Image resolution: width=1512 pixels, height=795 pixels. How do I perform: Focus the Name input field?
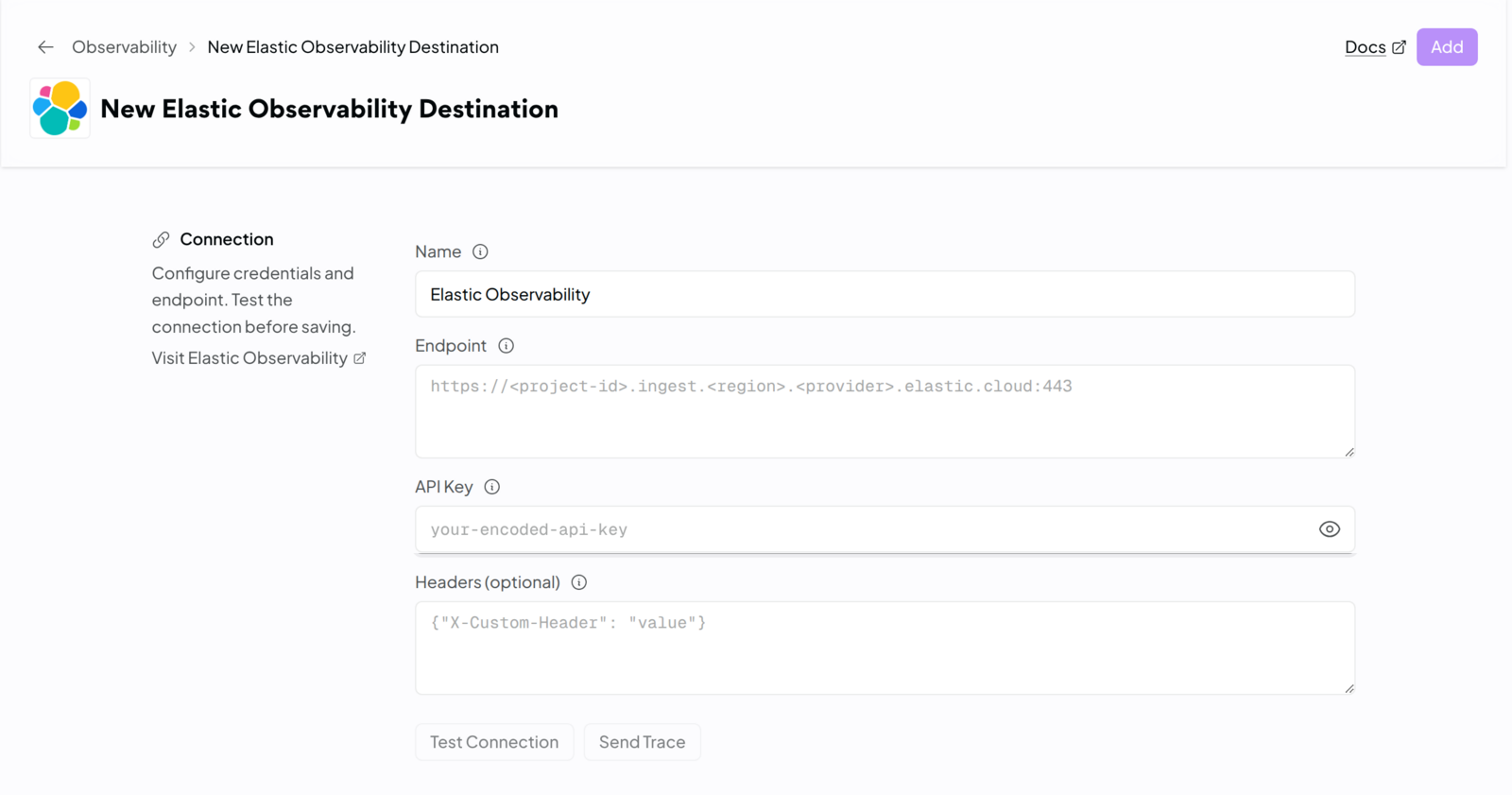coord(885,294)
